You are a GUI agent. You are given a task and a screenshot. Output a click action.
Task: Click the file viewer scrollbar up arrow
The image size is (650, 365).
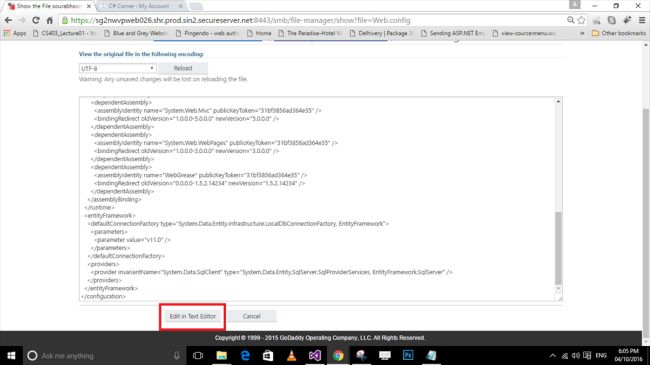(558, 102)
